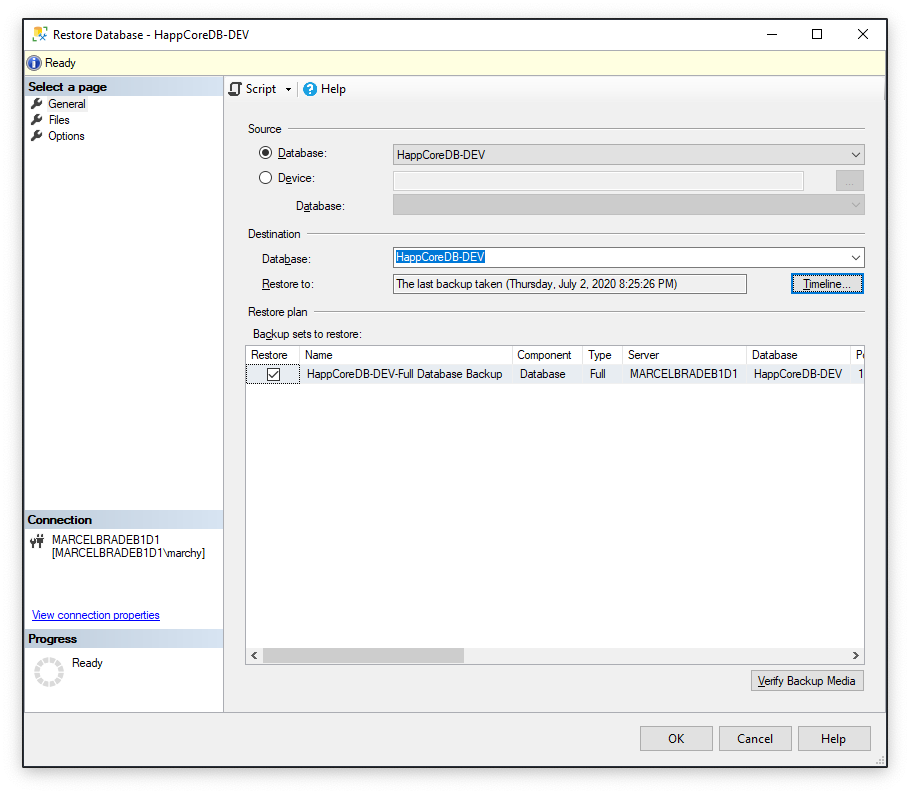Viewport: 910px width, 794px height.
Task: Expand the Script button dropdown arrow
Action: click(x=290, y=89)
